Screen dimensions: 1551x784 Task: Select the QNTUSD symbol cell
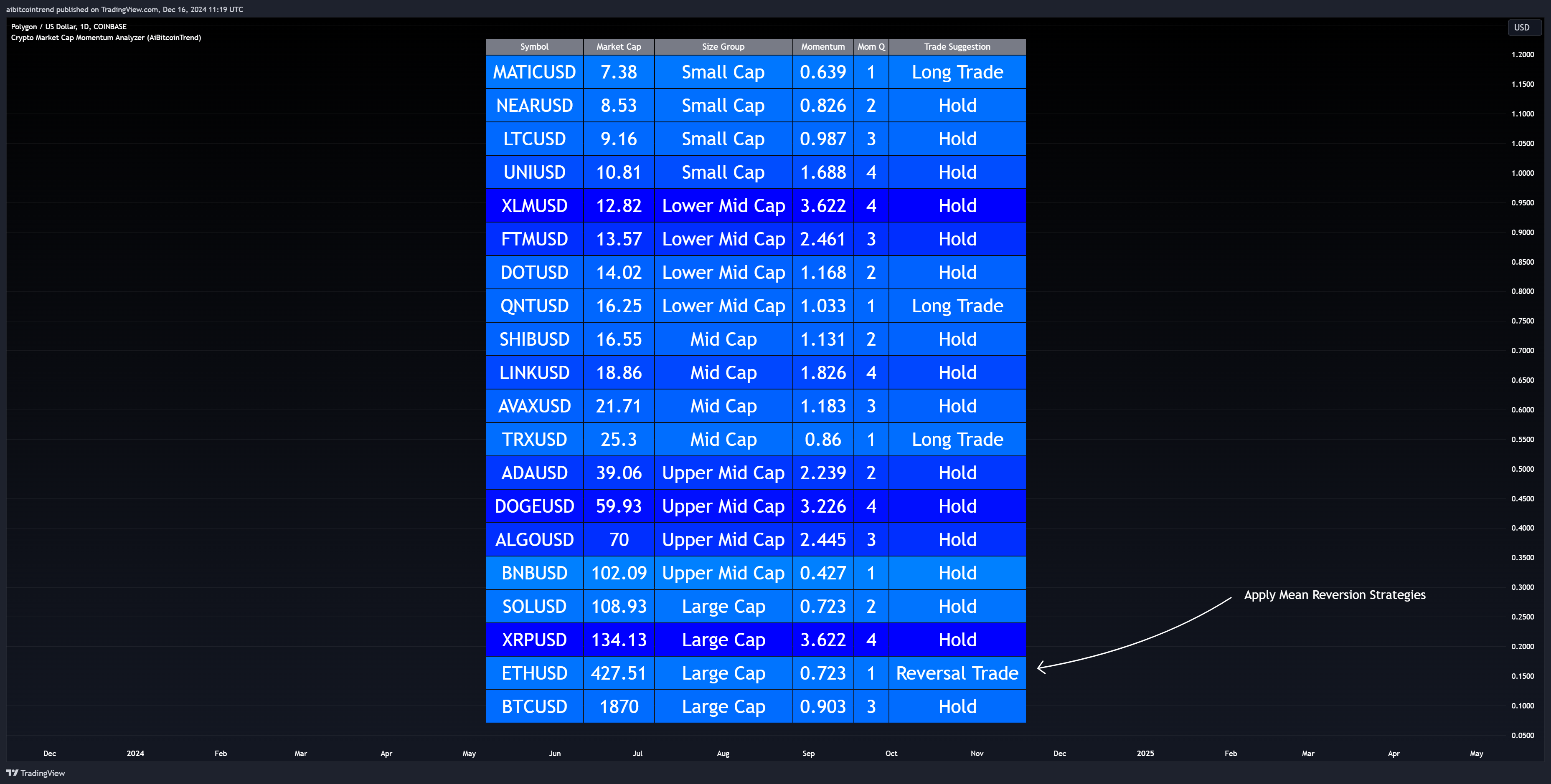click(x=535, y=306)
